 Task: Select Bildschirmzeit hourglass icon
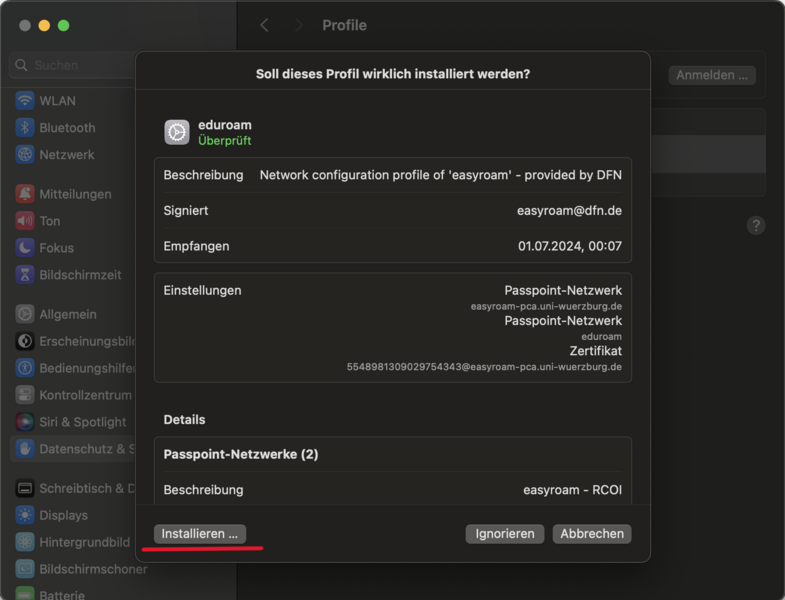[x=25, y=275]
